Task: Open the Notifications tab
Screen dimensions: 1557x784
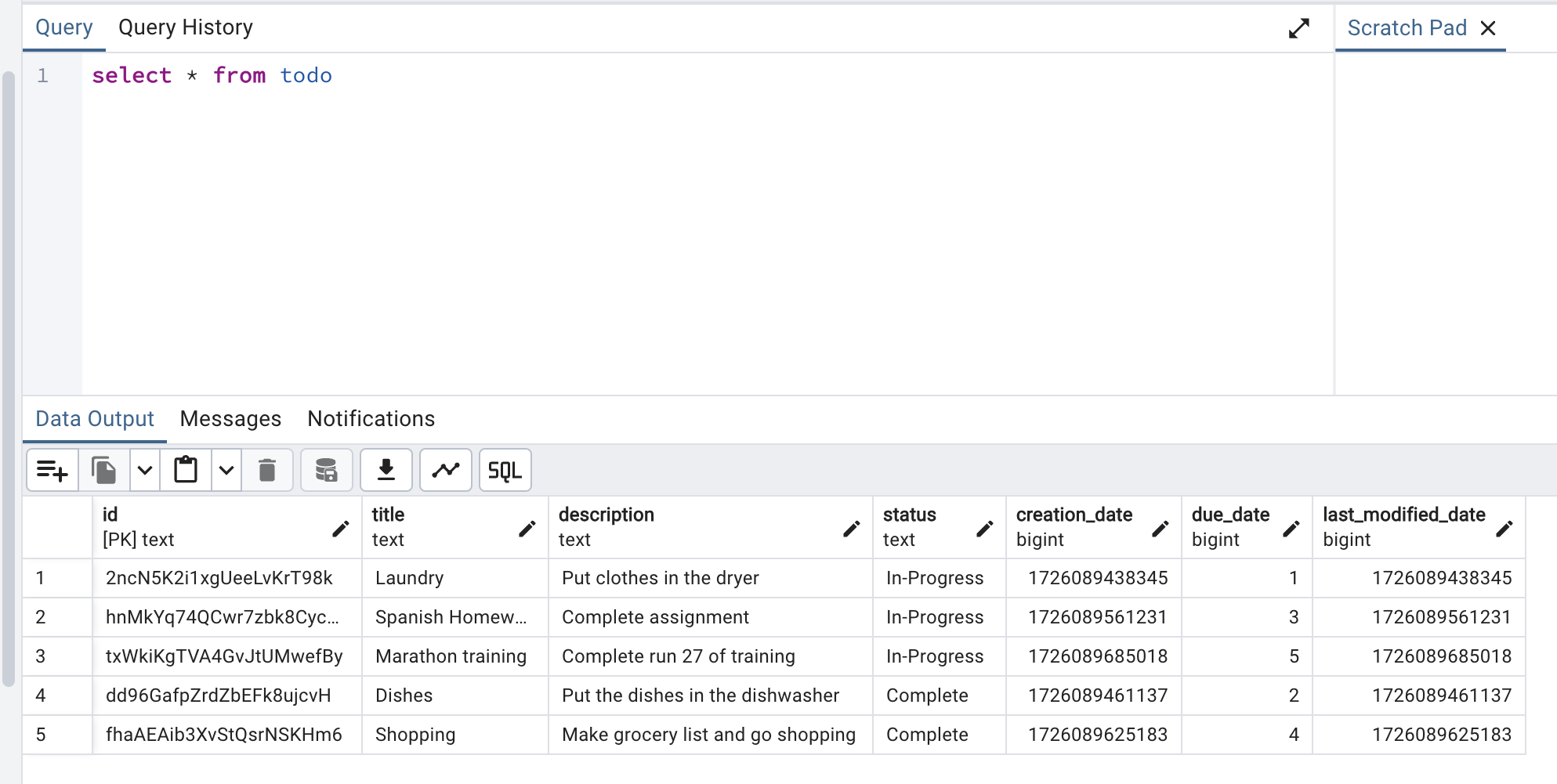Action: [x=371, y=419]
